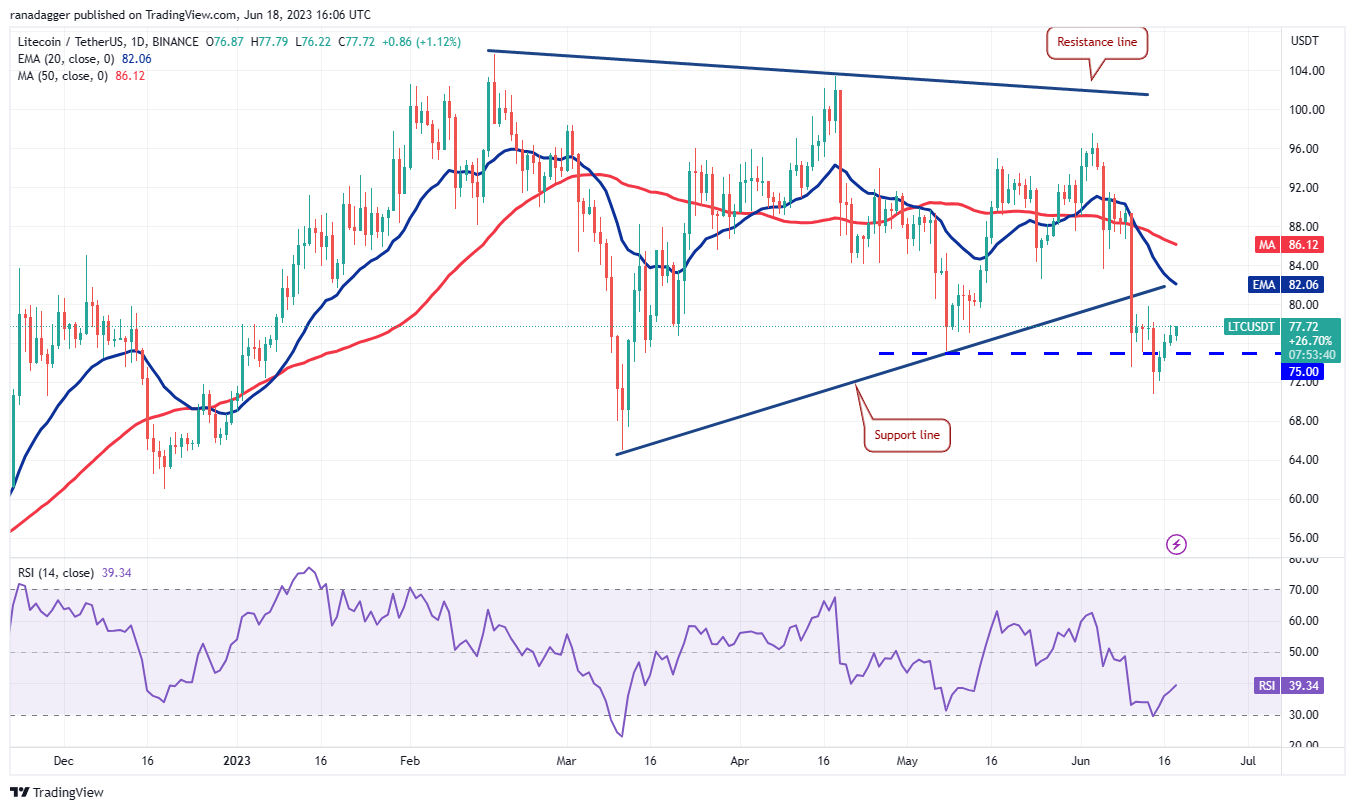Click the 104.00 price axis label
This screenshot has height=810, width=1355.
1305,71
